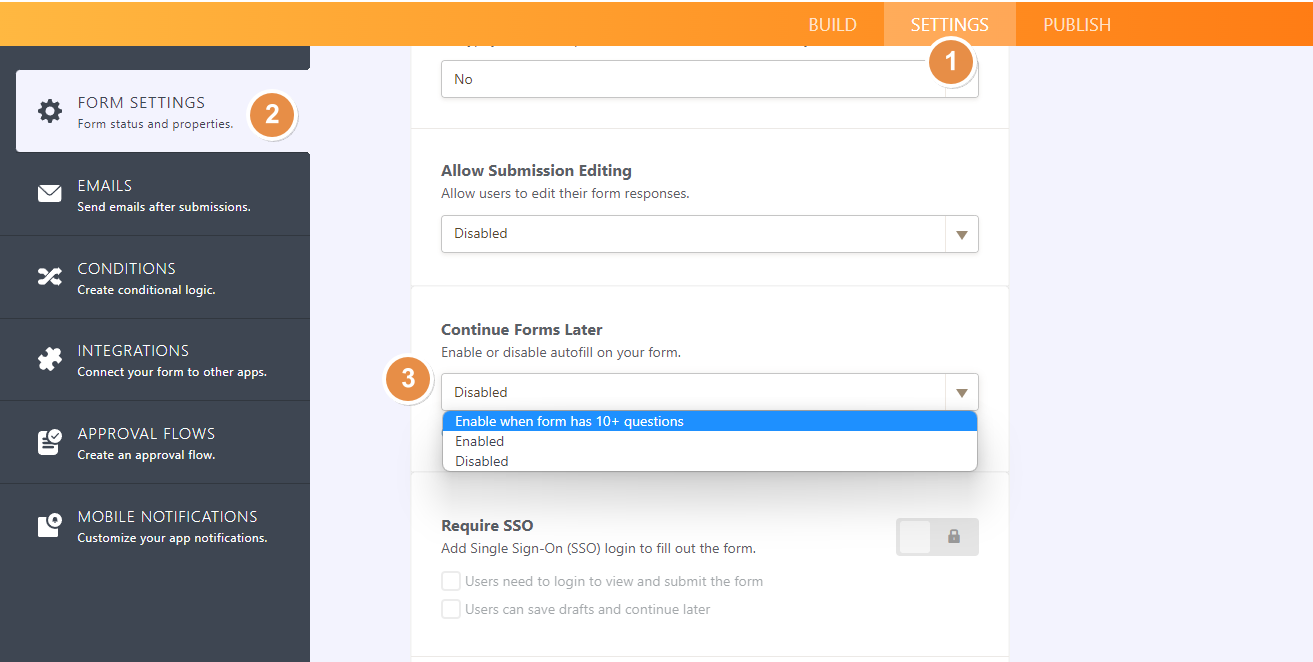Click 'Create conditional logic.' subtitle
The height and width of the screenshot is (662, 1313).
[x=146, y=290]
